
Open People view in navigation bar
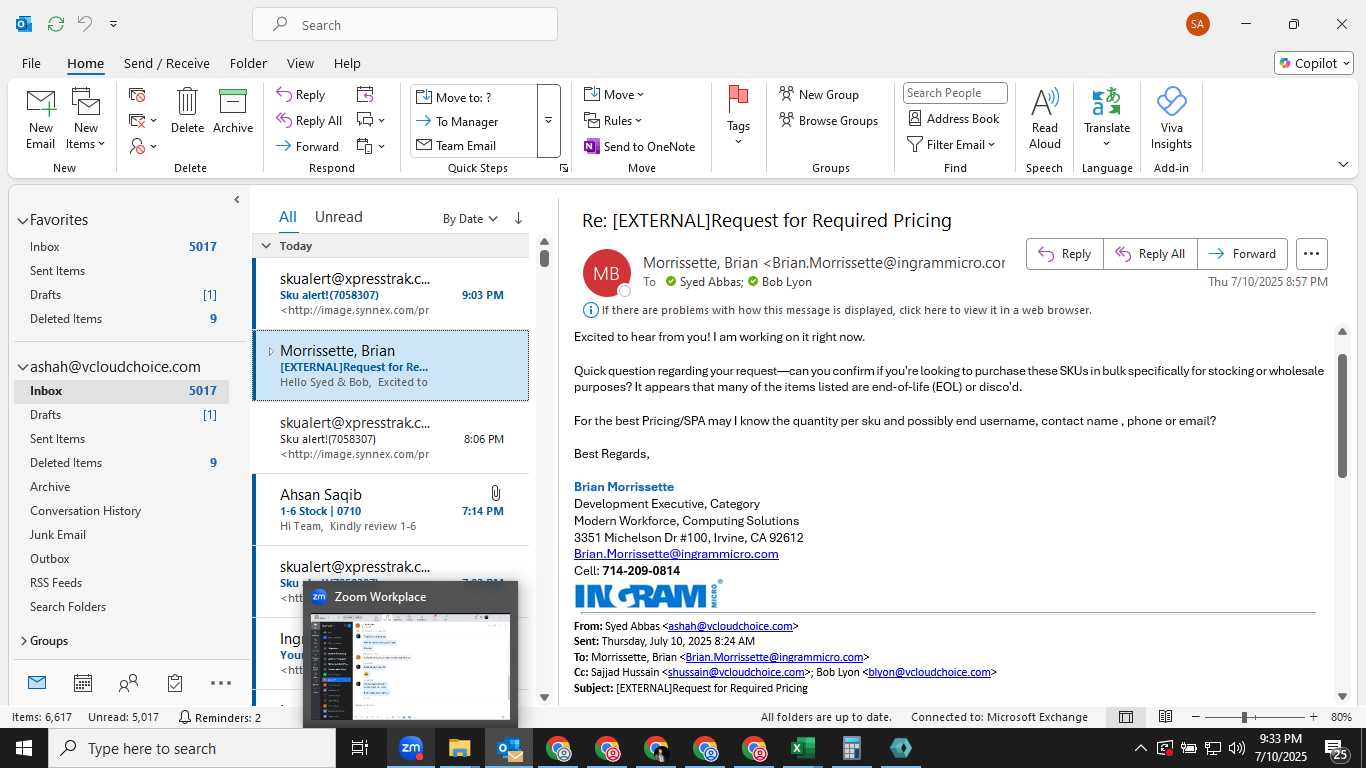click(129, 683)
